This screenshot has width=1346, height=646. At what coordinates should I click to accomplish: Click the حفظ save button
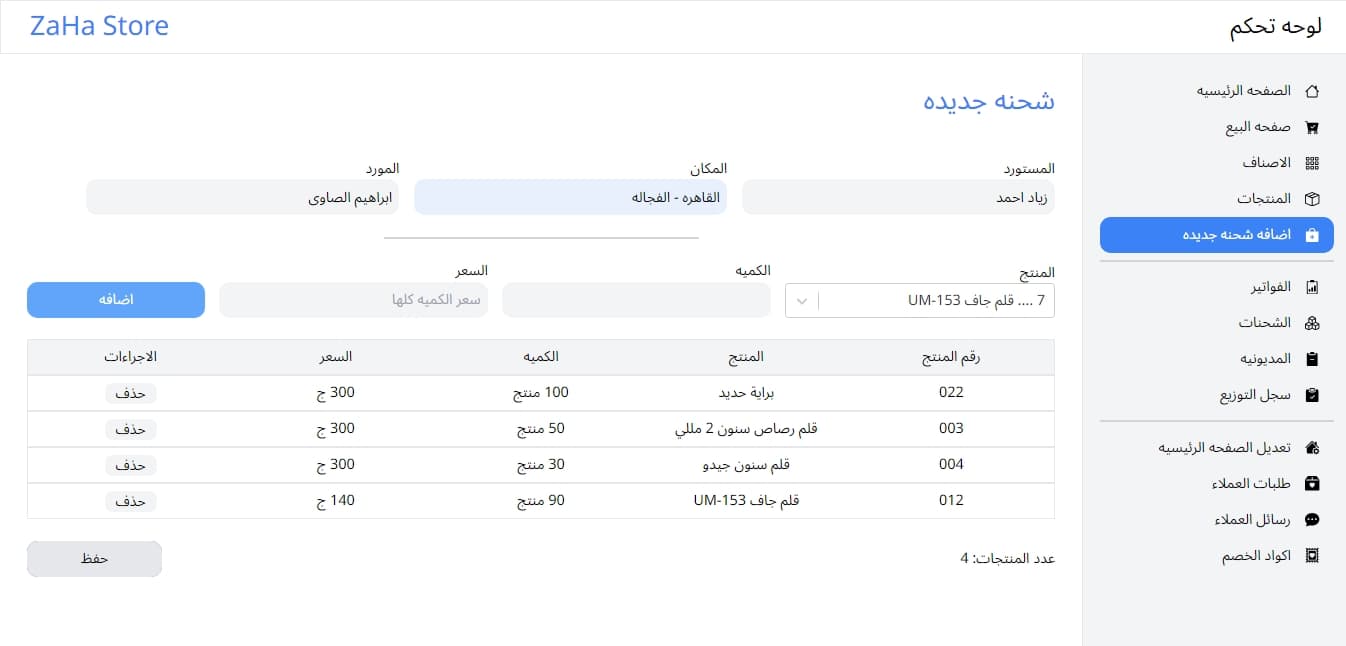(x=94, y=559)
